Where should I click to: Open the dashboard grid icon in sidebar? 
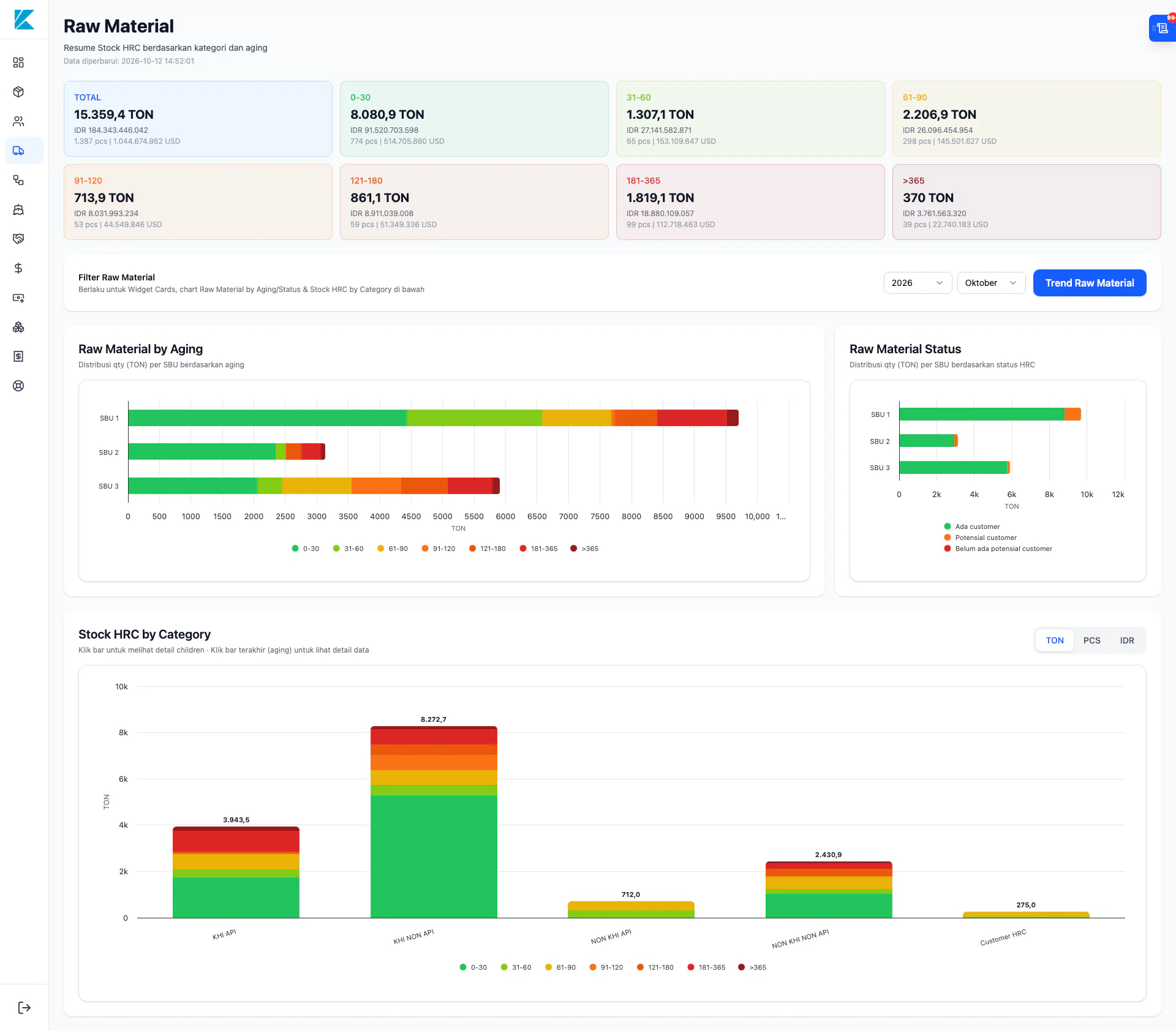point(18,62)
